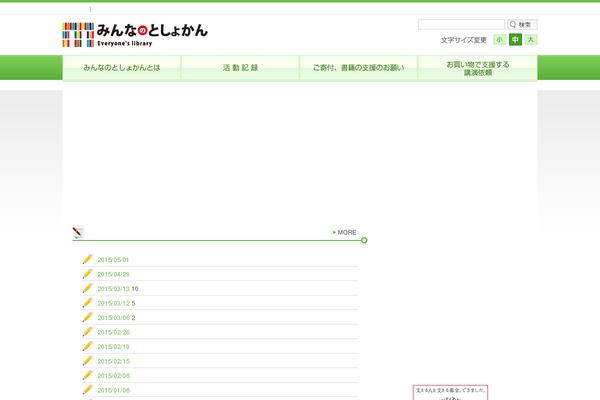Set text size to 小 (small)
The width and height of the screenshot is (600, 400).
point(500,39)
